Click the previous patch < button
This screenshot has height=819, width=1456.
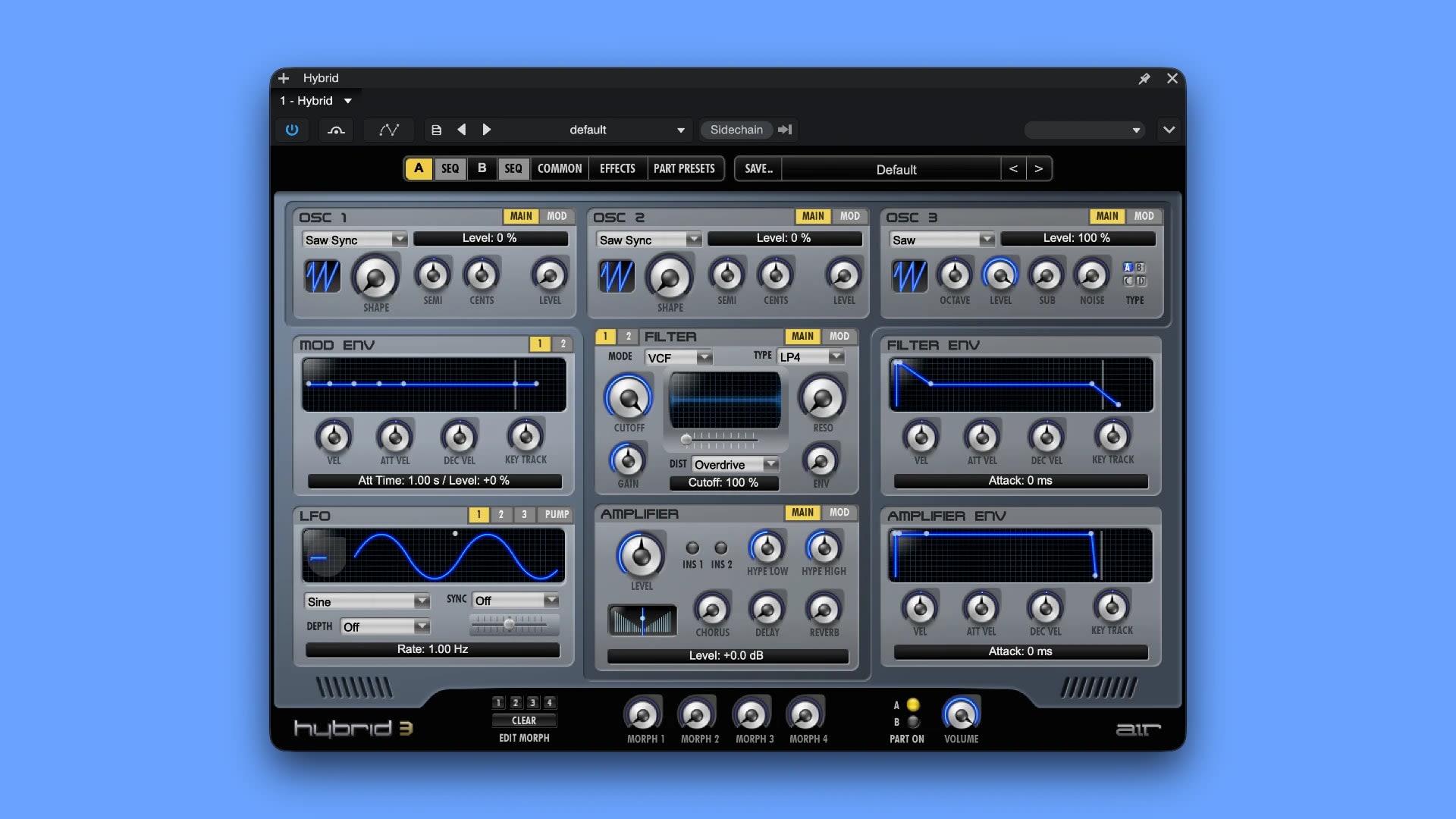[x=1013, y=168]
